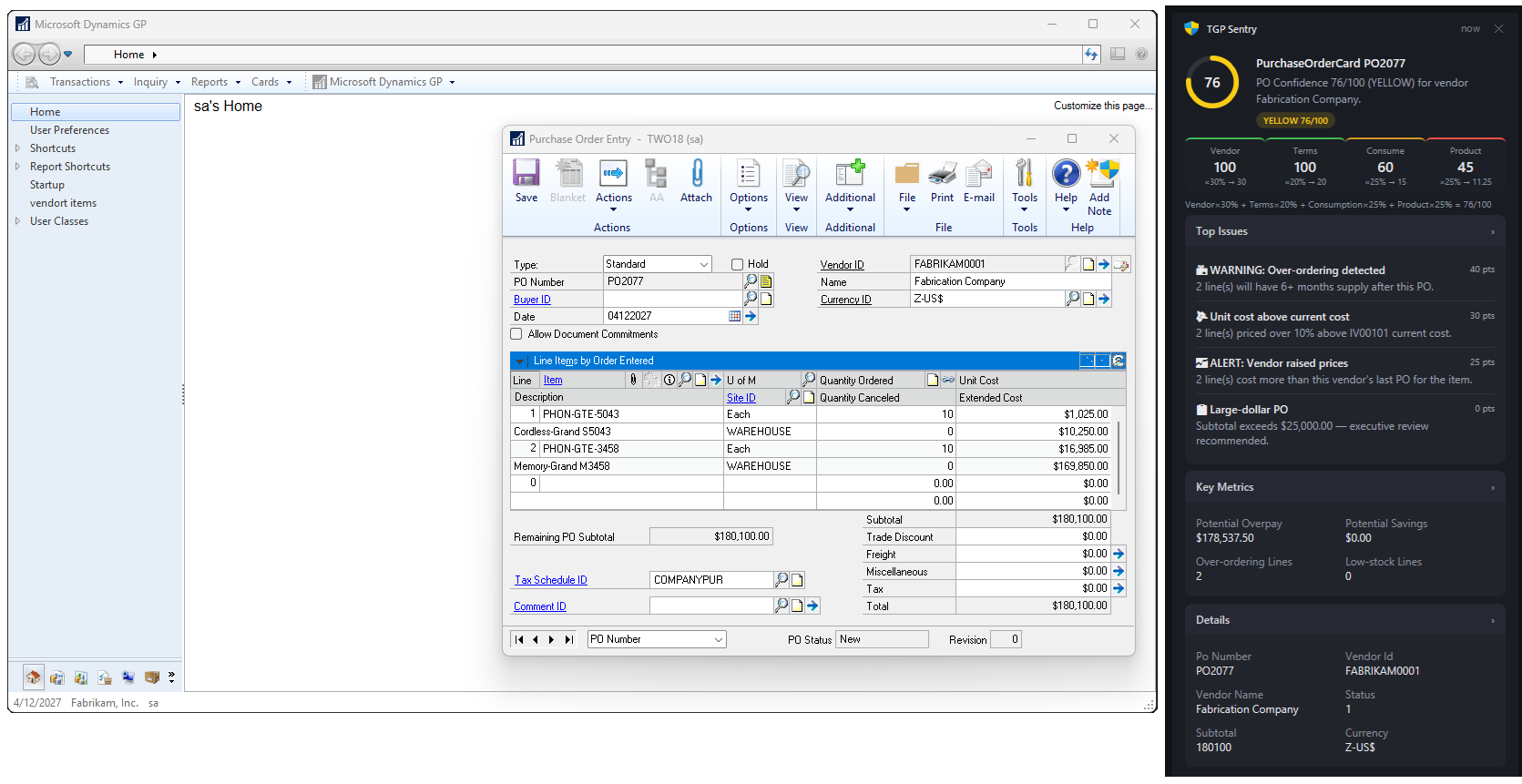Click the E-mail icon in File group

[x=979, y=180]
